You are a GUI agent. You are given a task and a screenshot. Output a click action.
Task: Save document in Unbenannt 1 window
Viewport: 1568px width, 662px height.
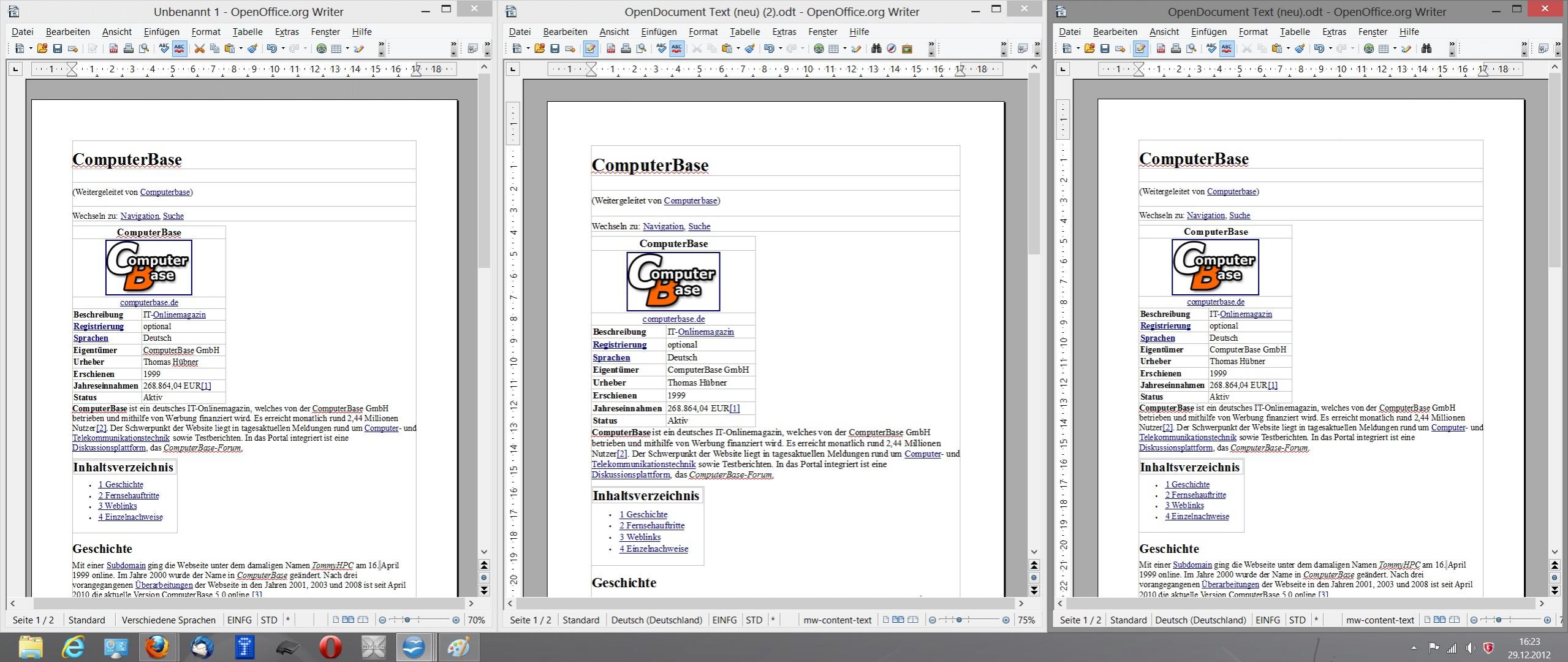(x=58, y=49)
